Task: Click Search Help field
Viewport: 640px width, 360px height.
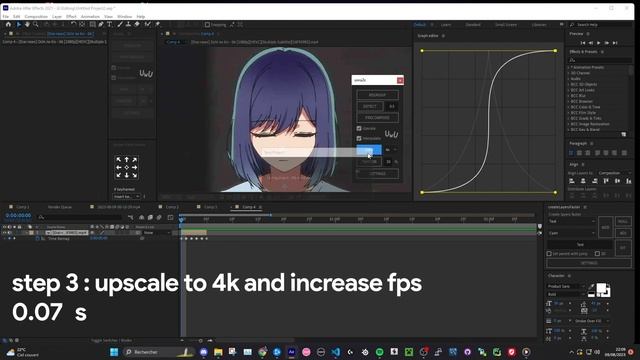Action: click(x=600, y=25)
